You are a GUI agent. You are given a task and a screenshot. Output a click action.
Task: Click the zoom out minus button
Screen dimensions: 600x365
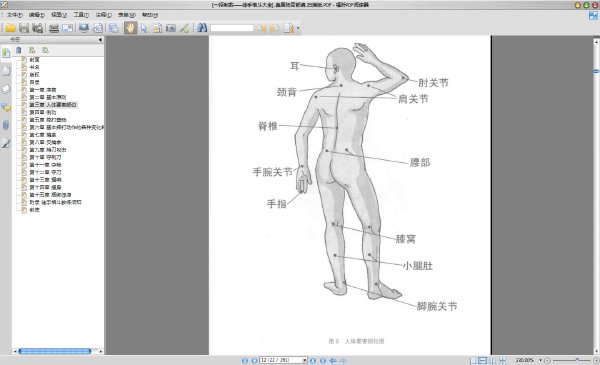click(547, 360)
